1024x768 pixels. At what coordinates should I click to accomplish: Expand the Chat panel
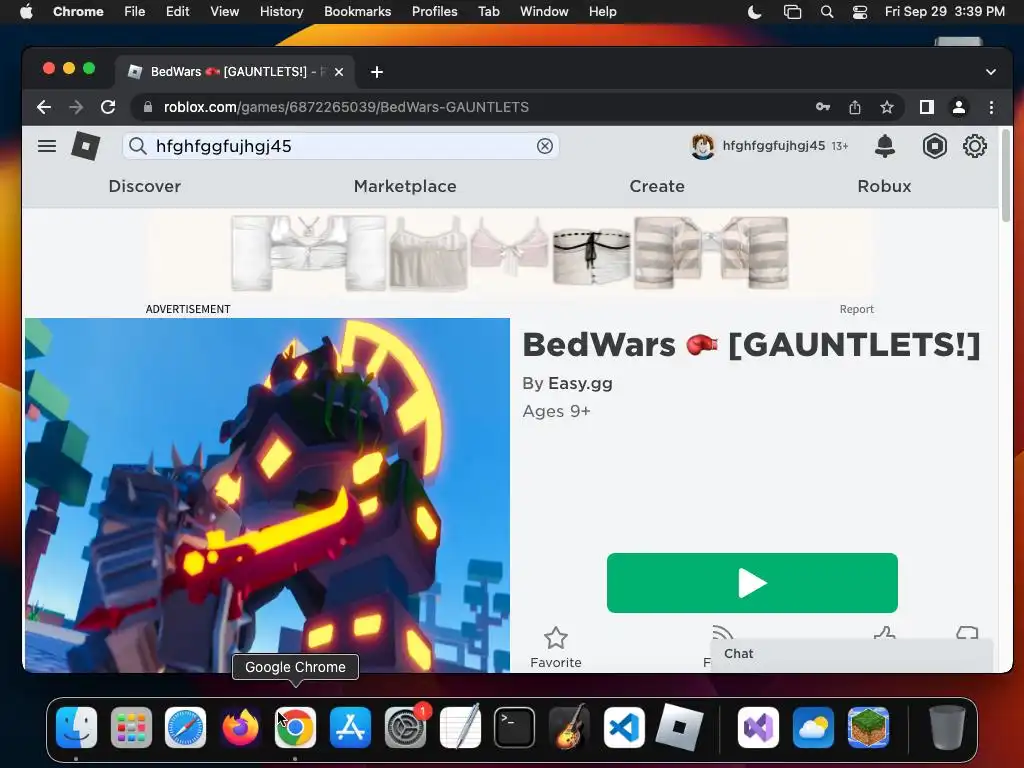(852, 654)
